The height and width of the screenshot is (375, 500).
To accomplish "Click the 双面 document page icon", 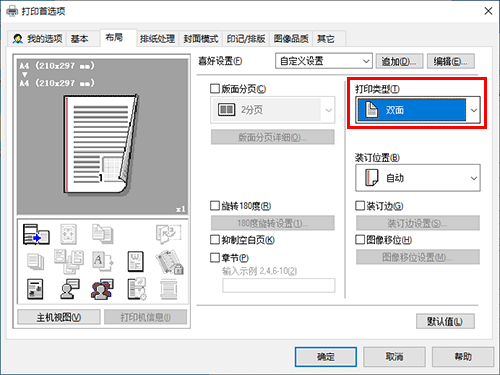I will pos(371,110).
